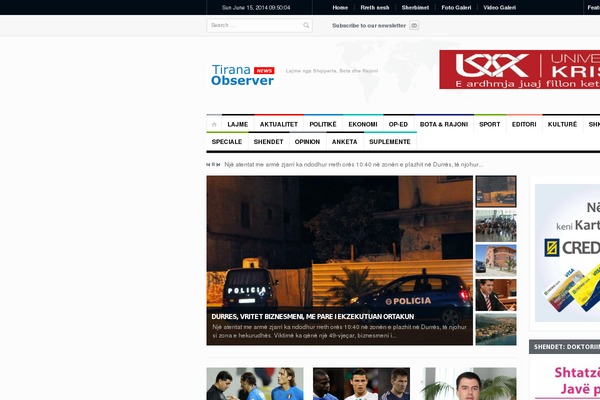Image resolution: width=600 pixels, height=400 pixels.
Task: Open headline DURRES, VRITET BIZNESMENI article
Action: 313,317
